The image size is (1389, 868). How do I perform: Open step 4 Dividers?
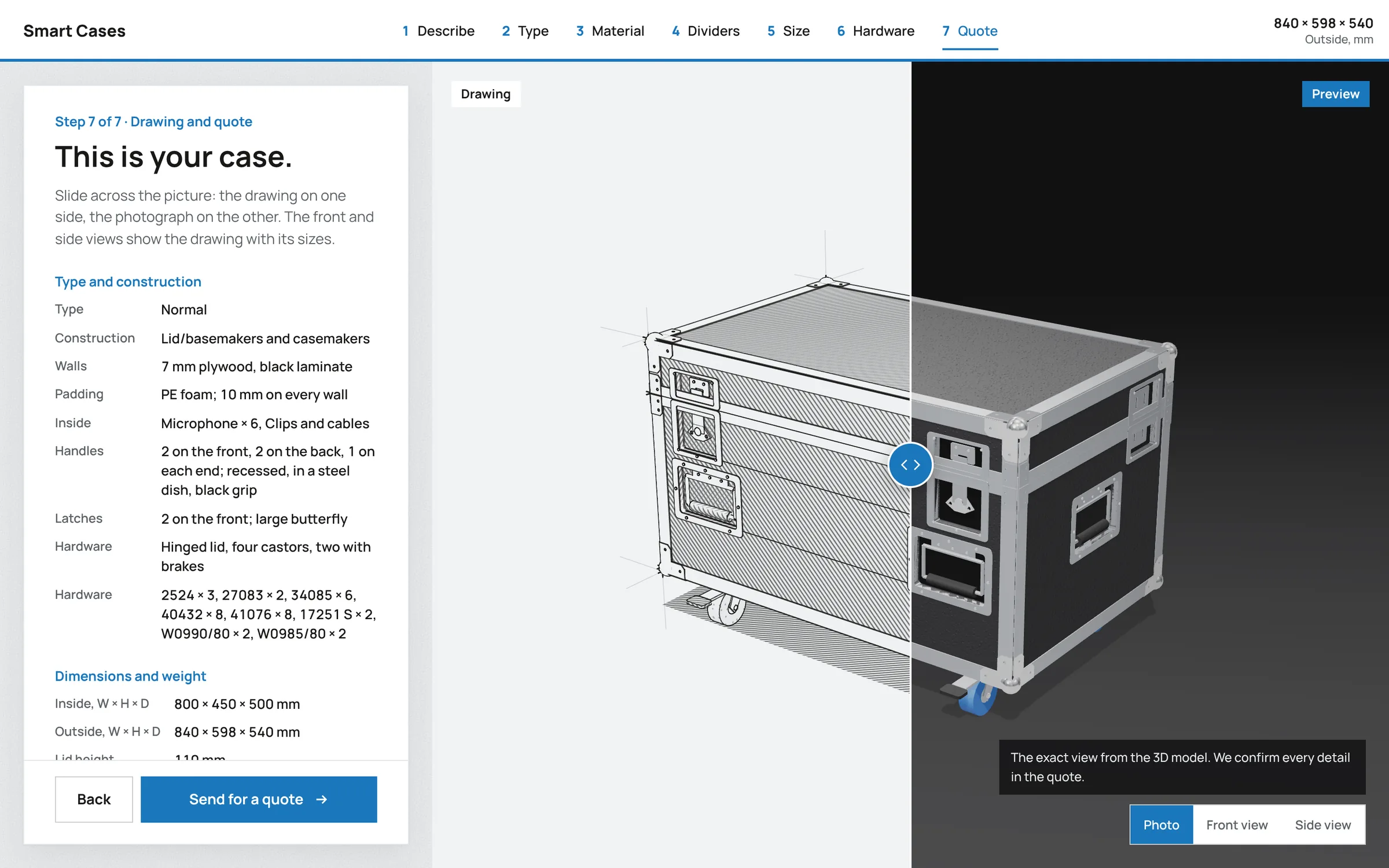(705, 31)
